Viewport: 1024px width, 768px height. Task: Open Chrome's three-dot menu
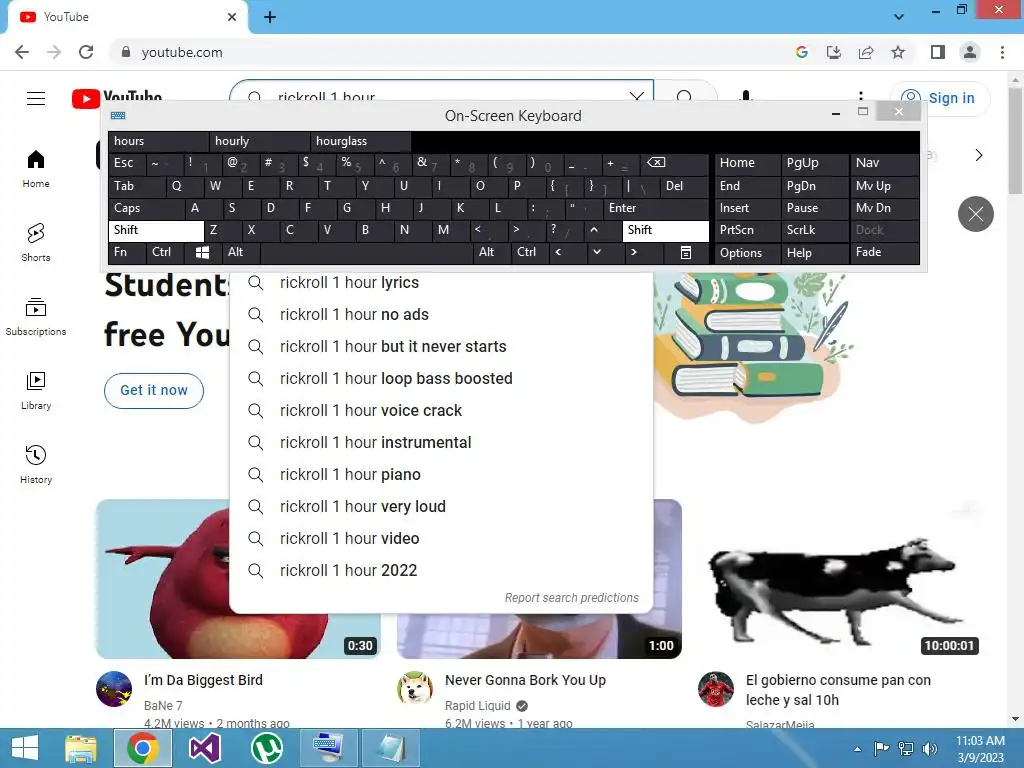coord(1002,52)
